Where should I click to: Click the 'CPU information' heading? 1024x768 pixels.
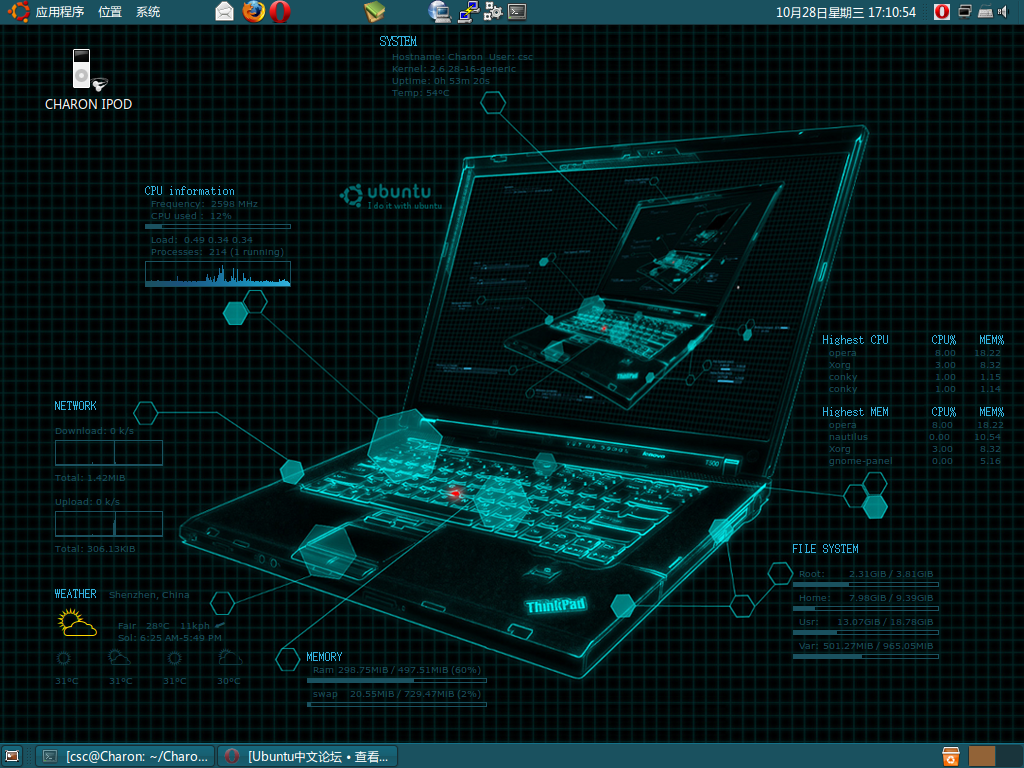[x=189, y=191]
